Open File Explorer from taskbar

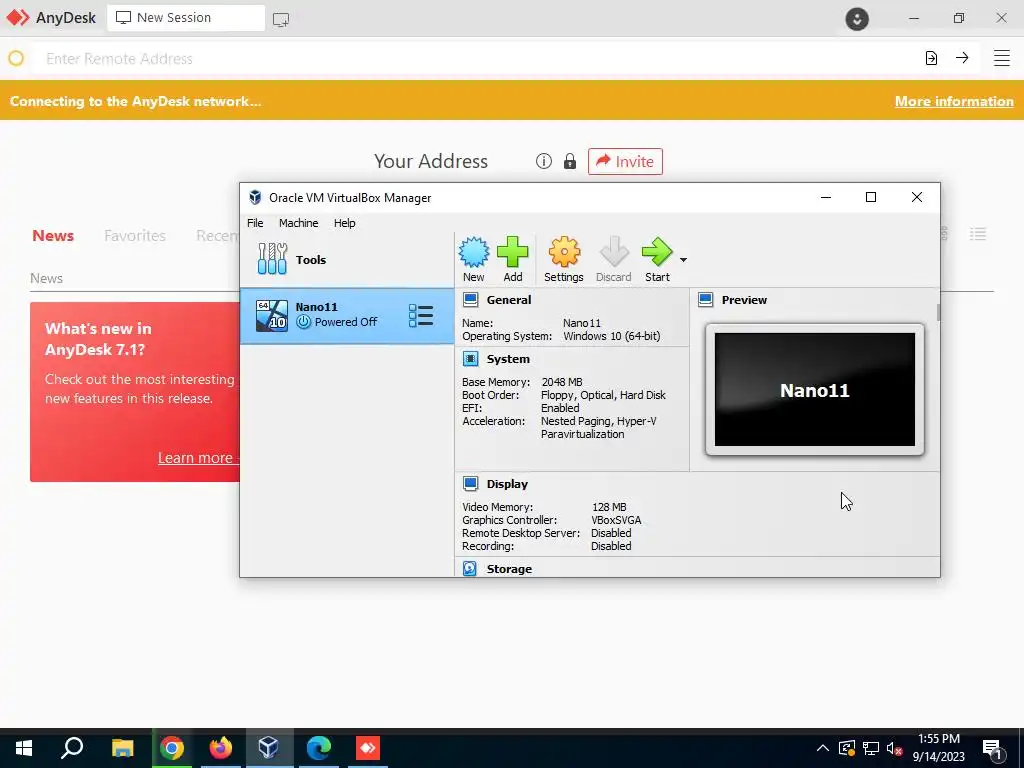pos(122,748)
